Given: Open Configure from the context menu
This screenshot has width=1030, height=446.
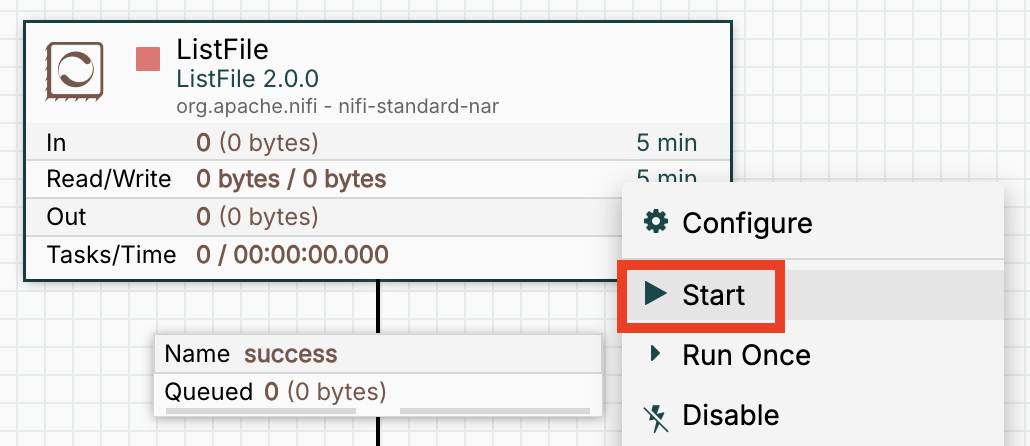Looking at the screenshot, I should [747, 222].
